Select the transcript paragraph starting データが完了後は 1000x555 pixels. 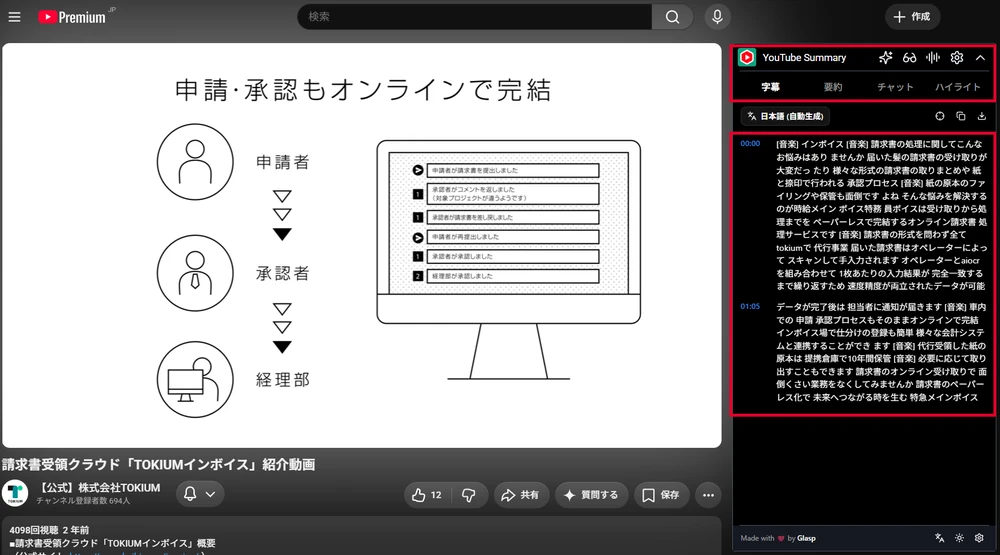click(881, 352)
